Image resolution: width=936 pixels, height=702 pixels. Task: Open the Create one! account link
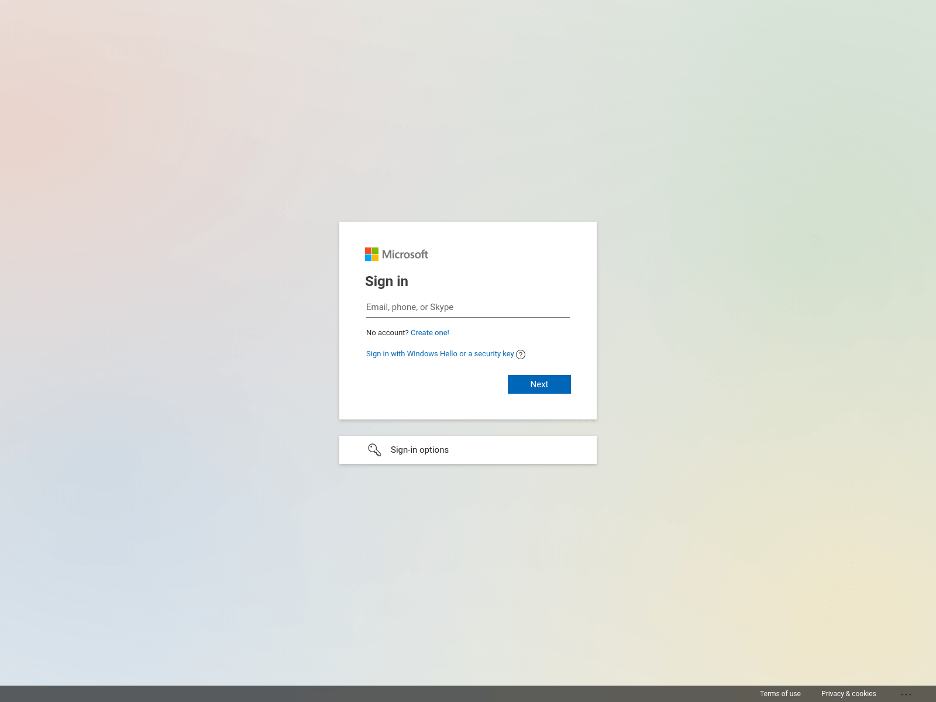430,332
